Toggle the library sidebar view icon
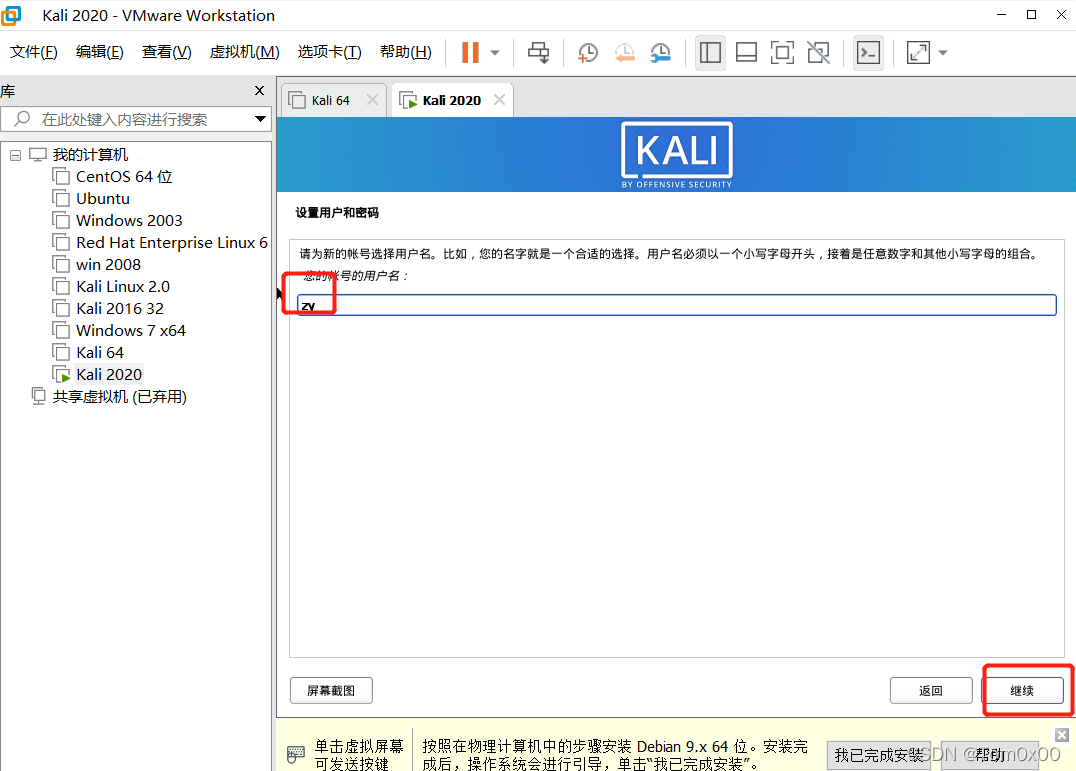Screen dimensions: 1076x771 [710, 52]
